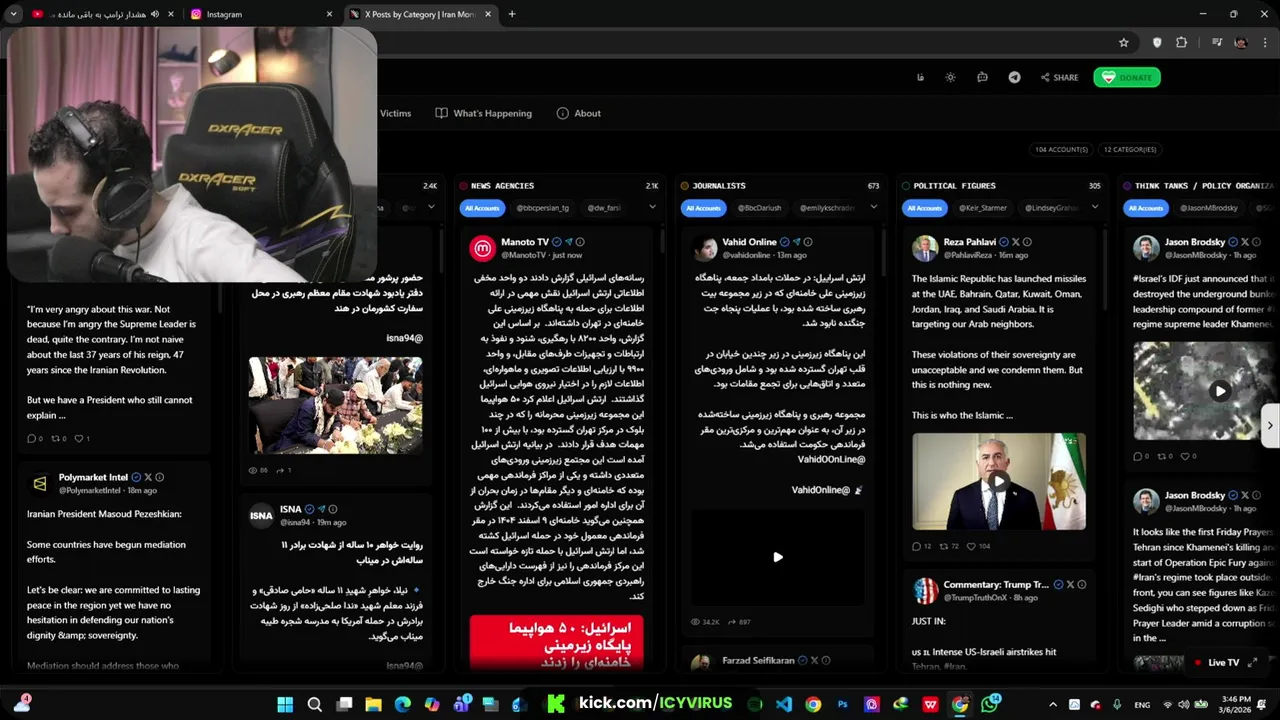Filter News Agencies by @dw_farsi
Image resolution: width=1280 pixels, height=720 pixels.
tap(604, 208)
